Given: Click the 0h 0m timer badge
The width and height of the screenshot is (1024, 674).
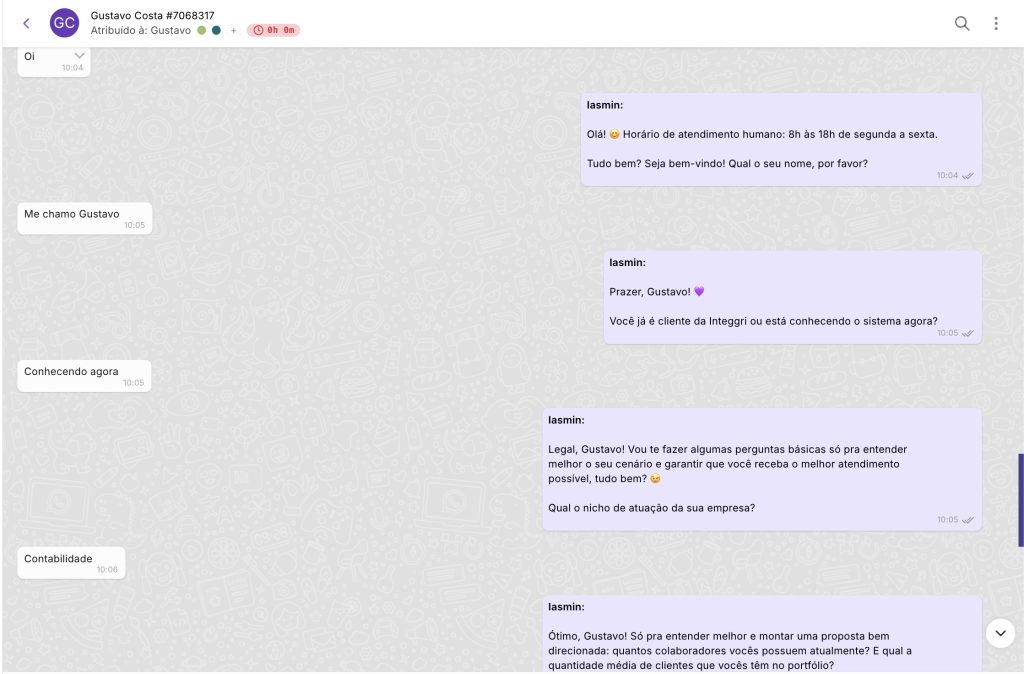Looking at the screenshot, I should pyautogui.click(x=273, y=31).
